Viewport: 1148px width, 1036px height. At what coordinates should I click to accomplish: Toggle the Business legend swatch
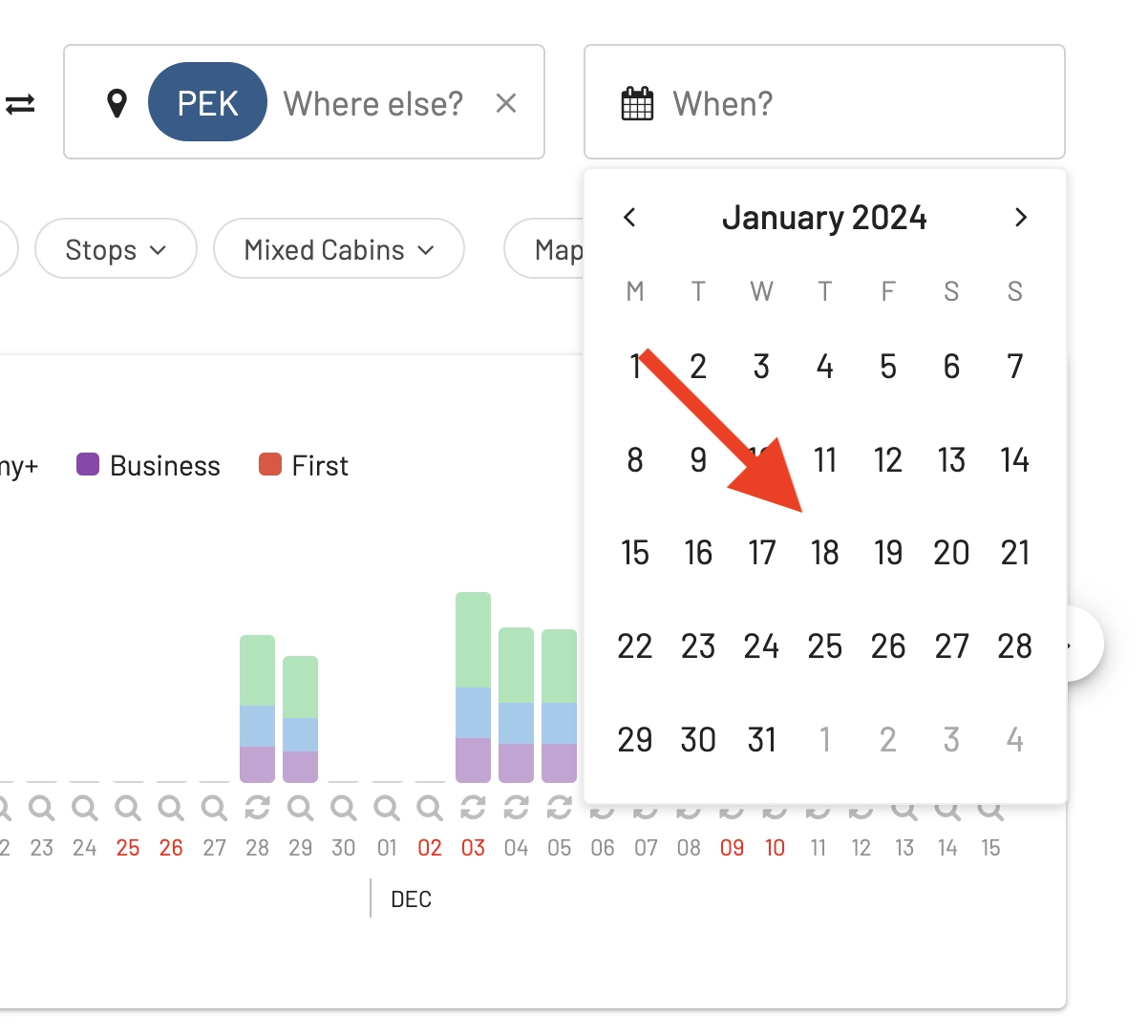tap(88, 465)
